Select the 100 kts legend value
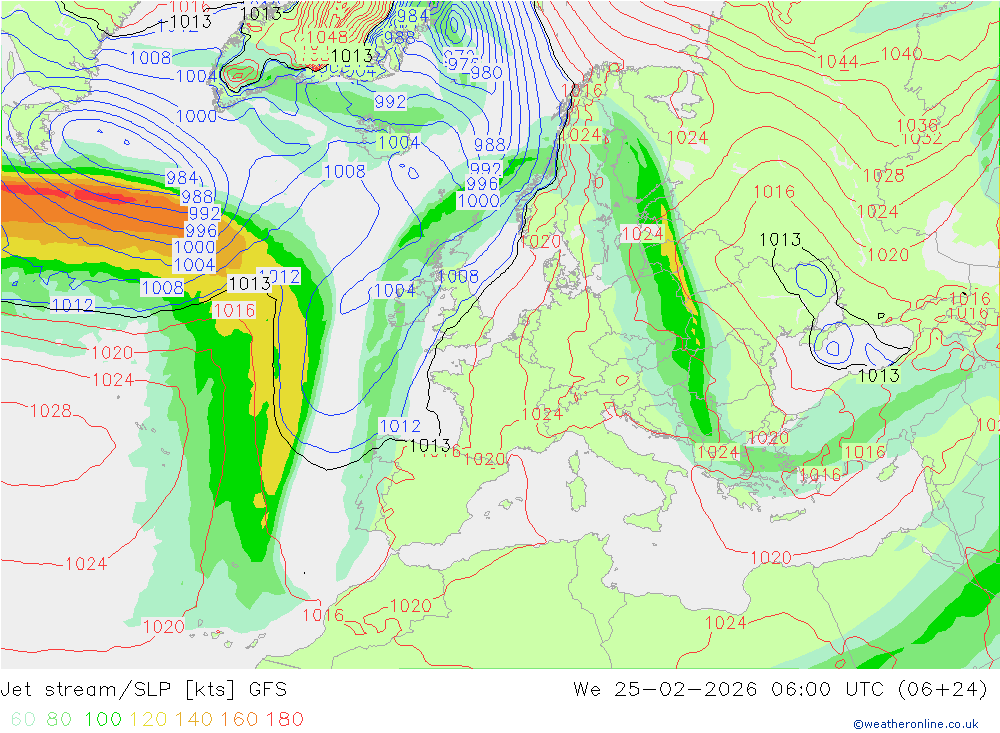This screenshot has width=1000, height=733. pyautogui.click(x=103, y=719)
